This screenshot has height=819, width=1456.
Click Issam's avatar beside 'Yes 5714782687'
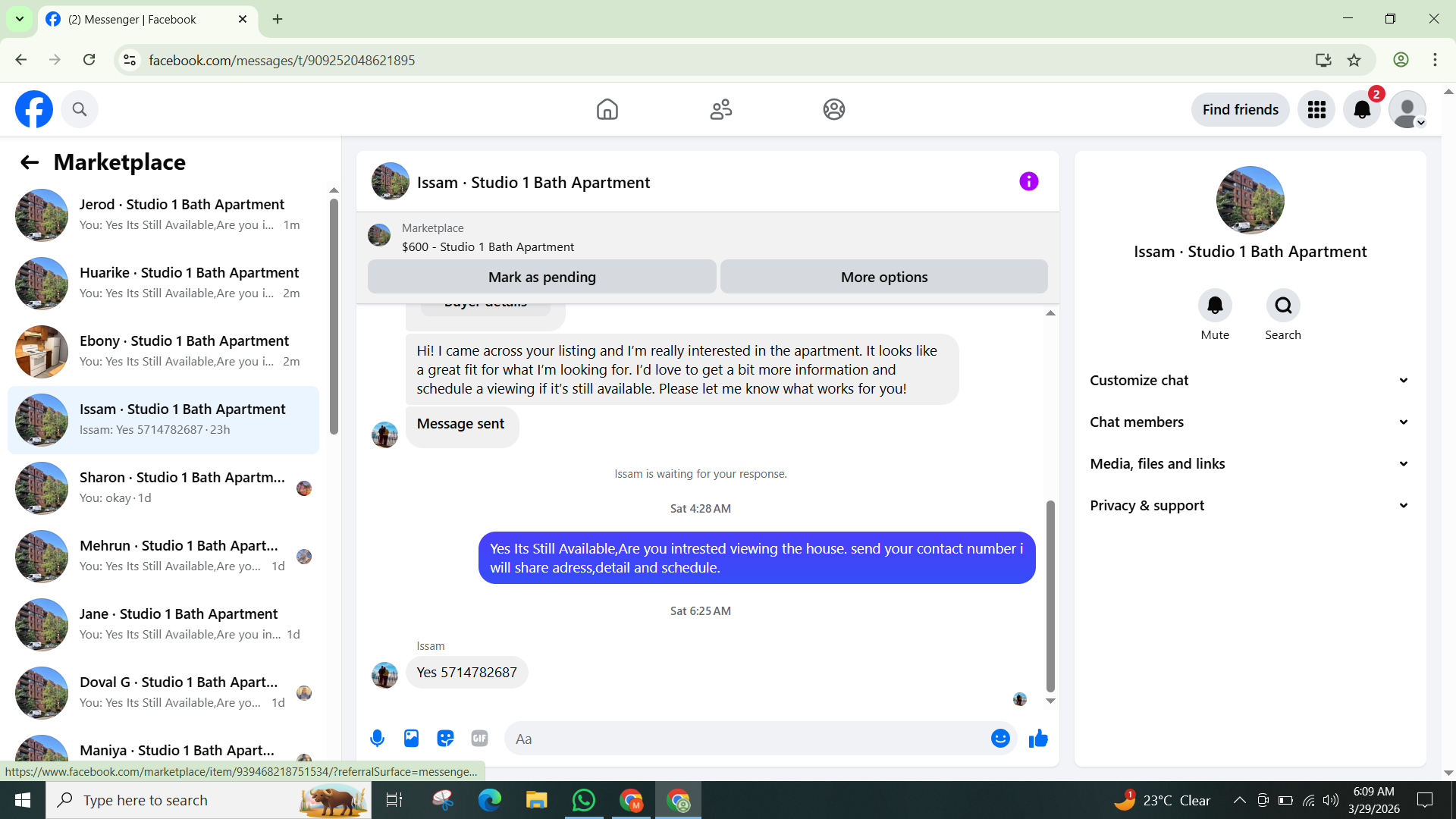point(384,674)
